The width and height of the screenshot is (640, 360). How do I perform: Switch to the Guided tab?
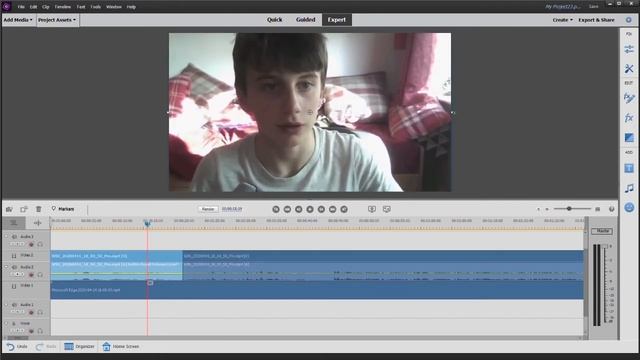[x=306, y=20]
